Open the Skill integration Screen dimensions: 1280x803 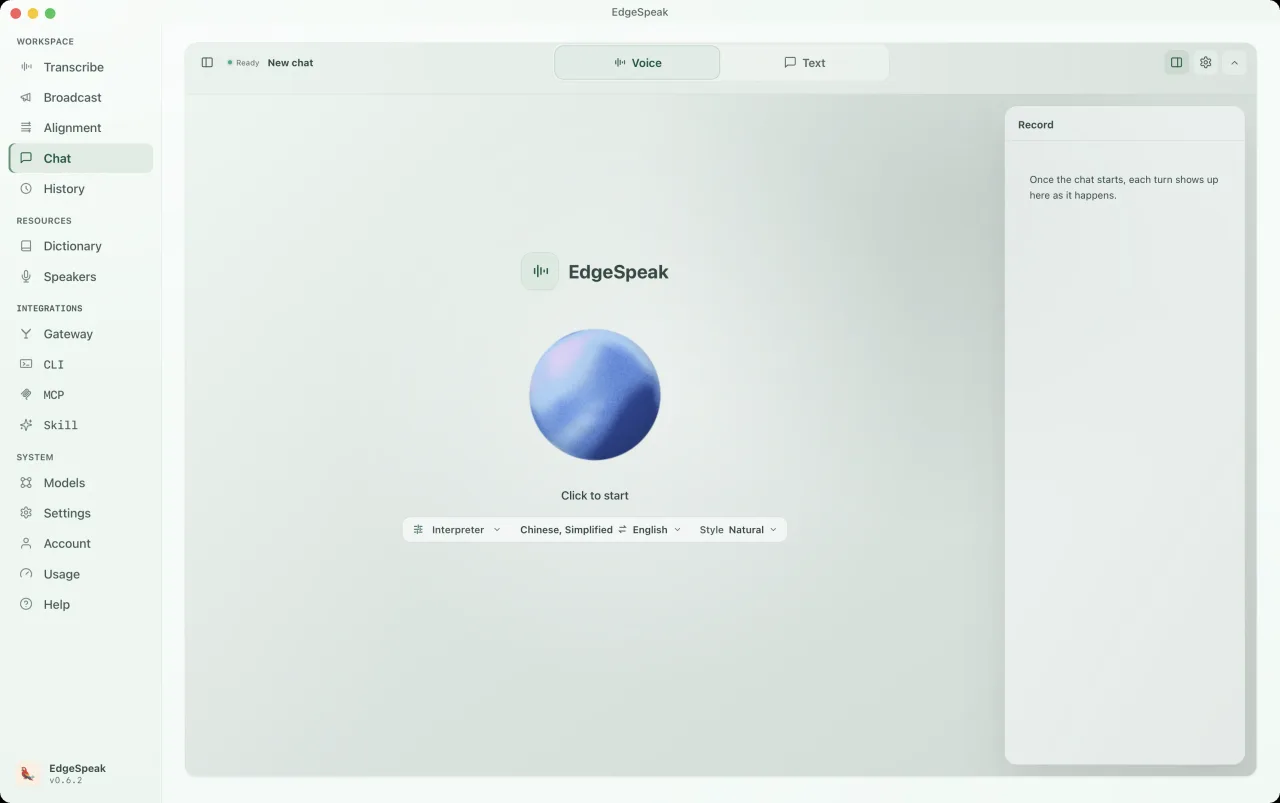[x=81, y=425]
